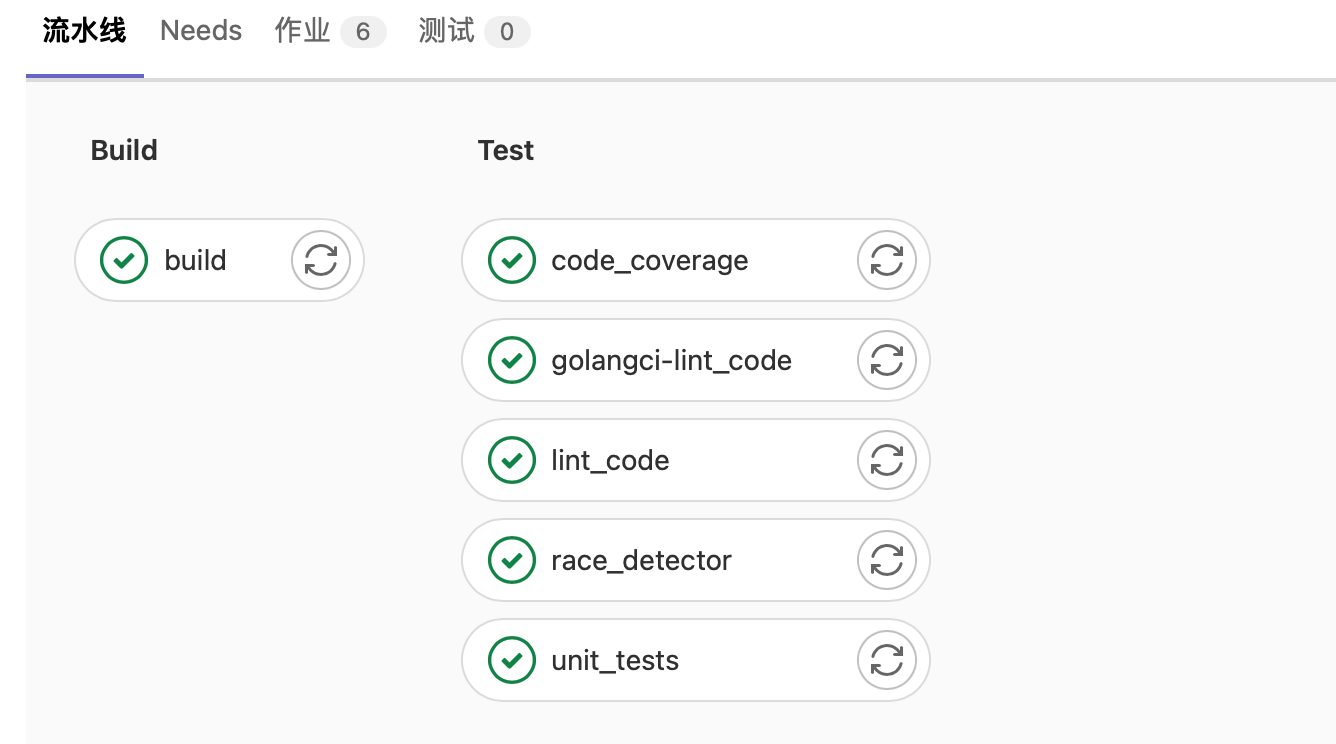Screen dimensions: 1336x744
Task: Click lint_code success status icon
Action: point(512,460)
